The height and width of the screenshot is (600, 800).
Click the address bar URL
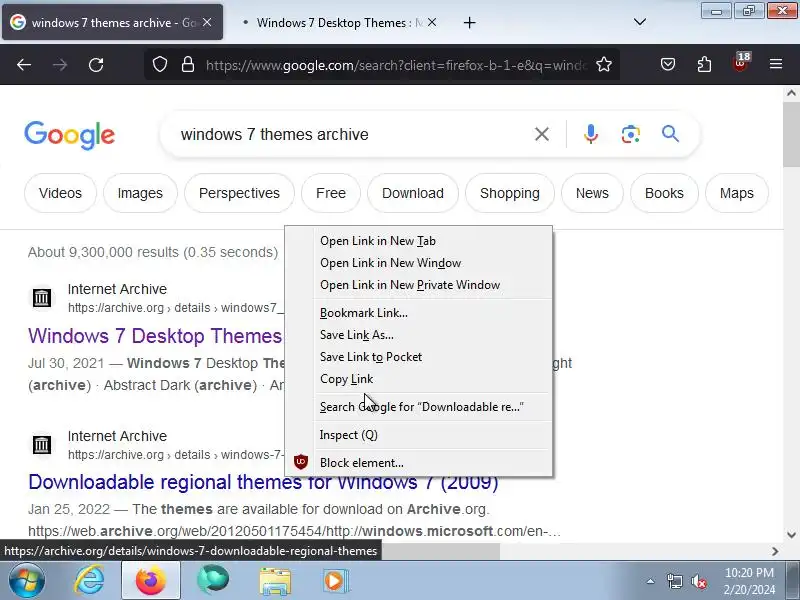click(396, 65)
